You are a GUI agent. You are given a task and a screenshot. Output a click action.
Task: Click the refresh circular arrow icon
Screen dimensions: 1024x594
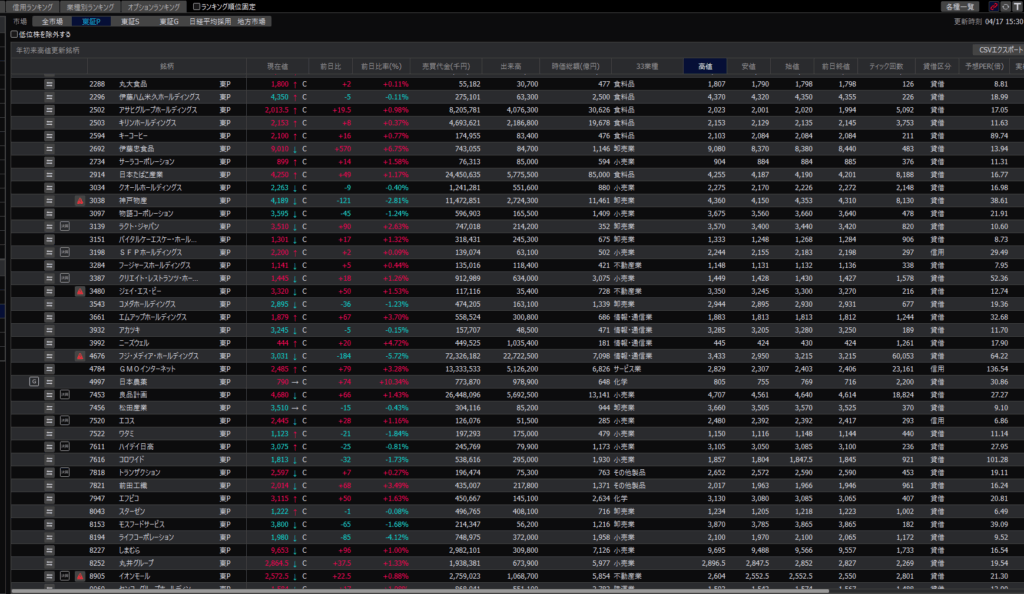point(1006,7)
